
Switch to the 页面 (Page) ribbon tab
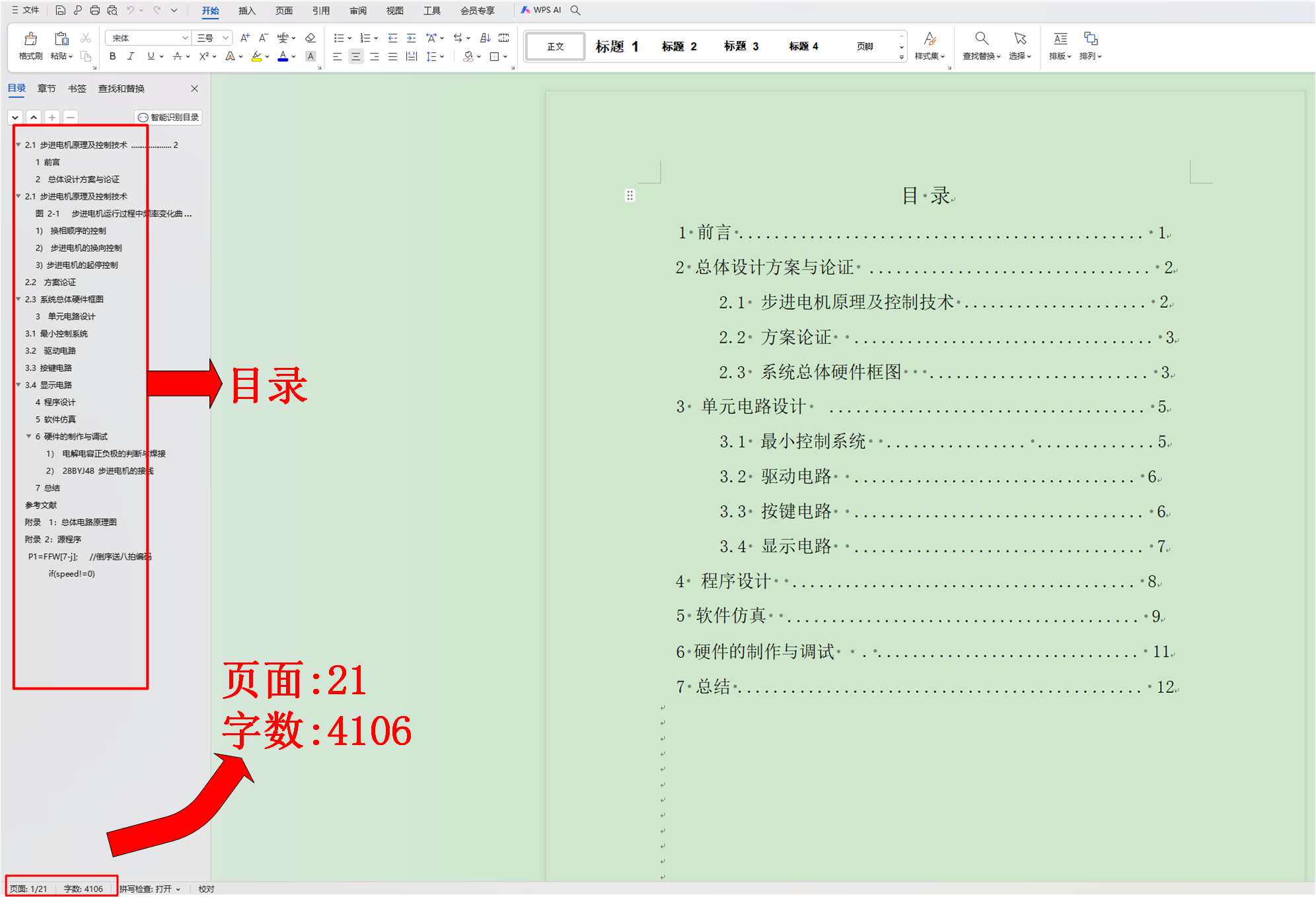(284, 11)
